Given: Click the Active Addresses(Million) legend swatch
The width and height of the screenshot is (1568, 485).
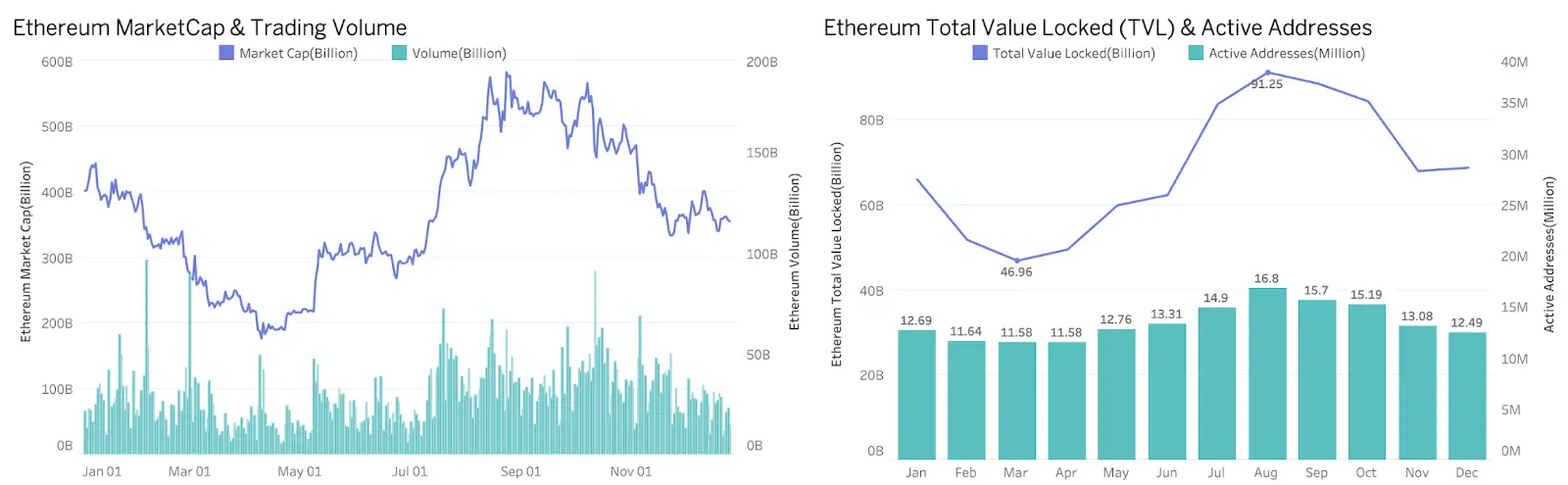Looking at the screenshot, I should pos(1196,53).
